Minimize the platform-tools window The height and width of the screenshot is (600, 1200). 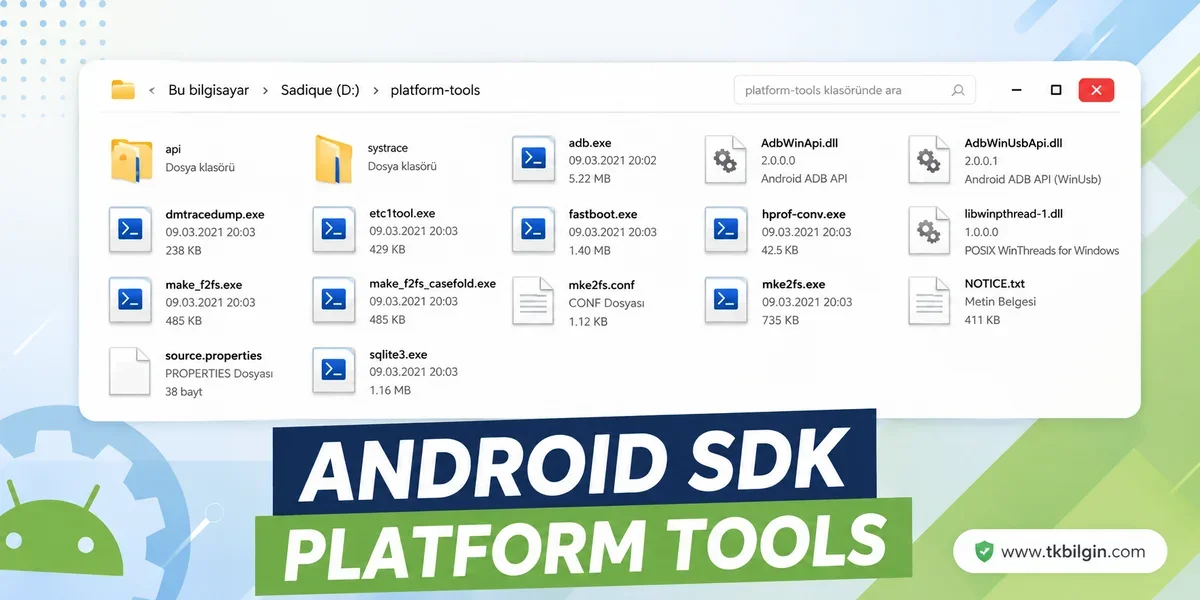pos(1016,90)
